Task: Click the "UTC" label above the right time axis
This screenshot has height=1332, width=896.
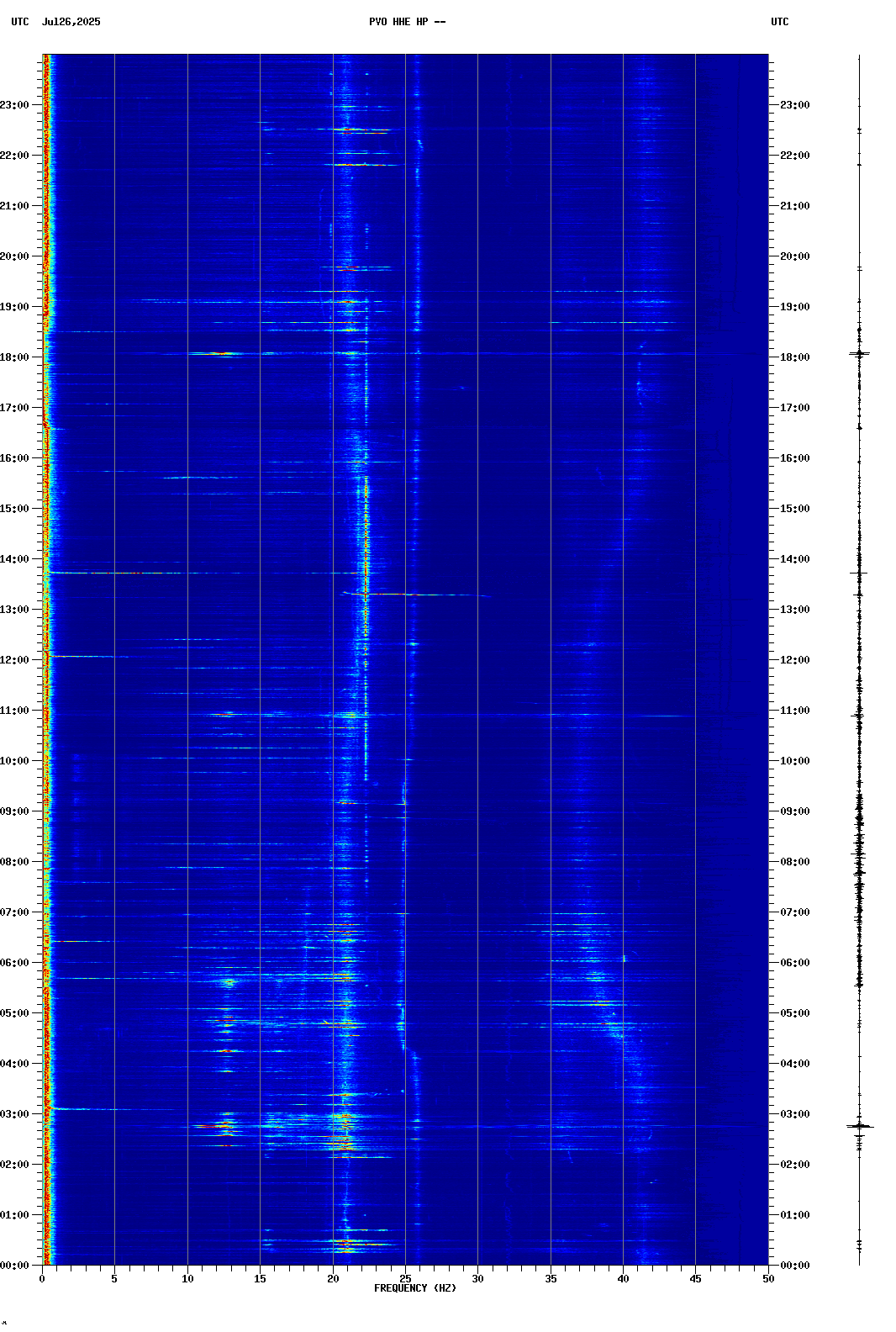Action: [x=780, y=22]
